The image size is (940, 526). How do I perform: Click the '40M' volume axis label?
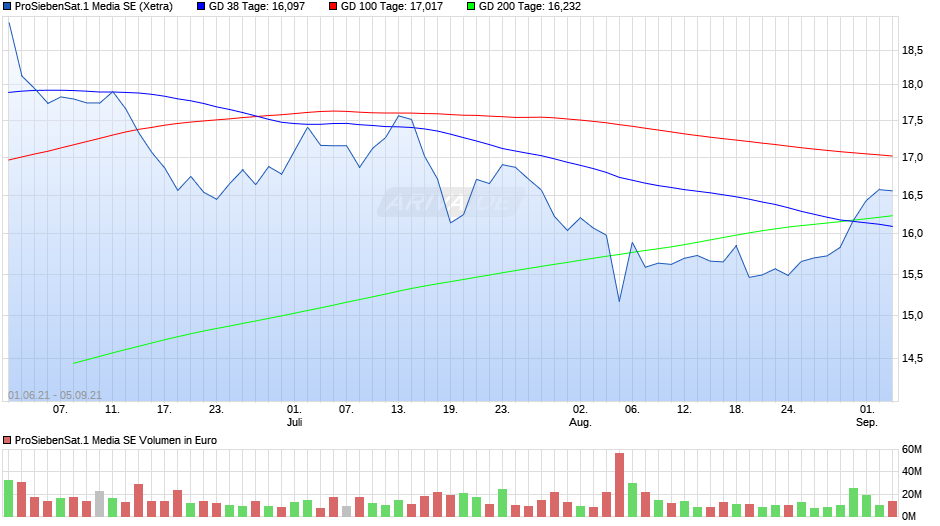click(912, 472)
